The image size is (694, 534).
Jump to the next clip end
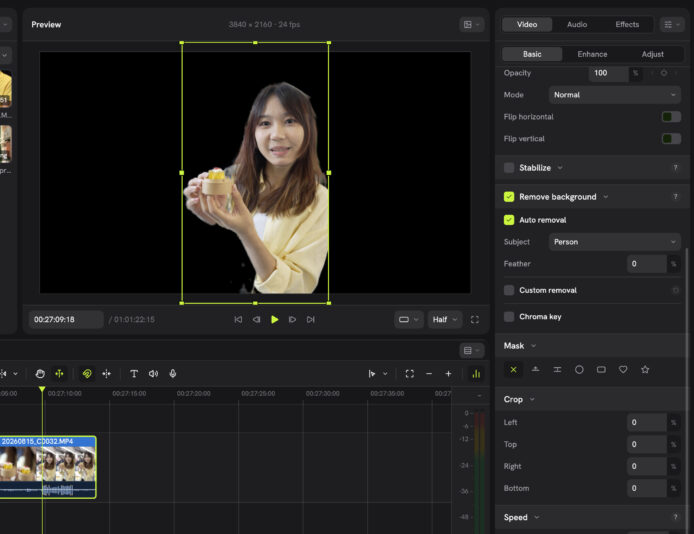(x=310, y=319)
